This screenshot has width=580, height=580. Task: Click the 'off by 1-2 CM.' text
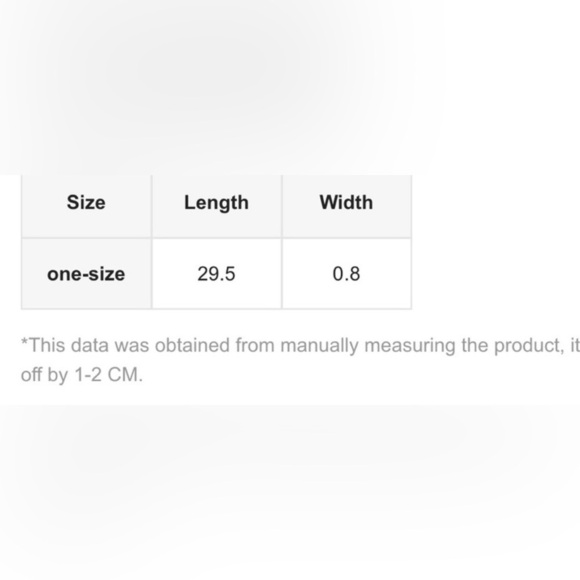(x=82, y=375)
